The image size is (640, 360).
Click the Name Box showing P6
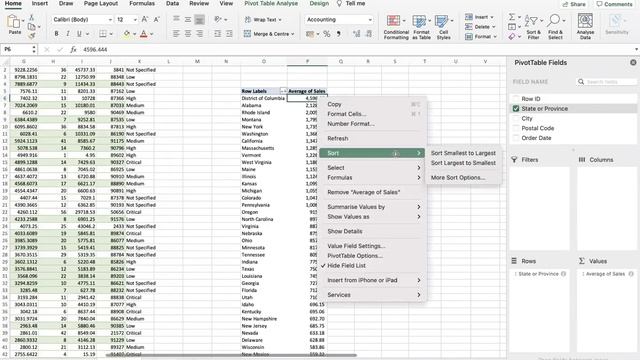(16, 49)
